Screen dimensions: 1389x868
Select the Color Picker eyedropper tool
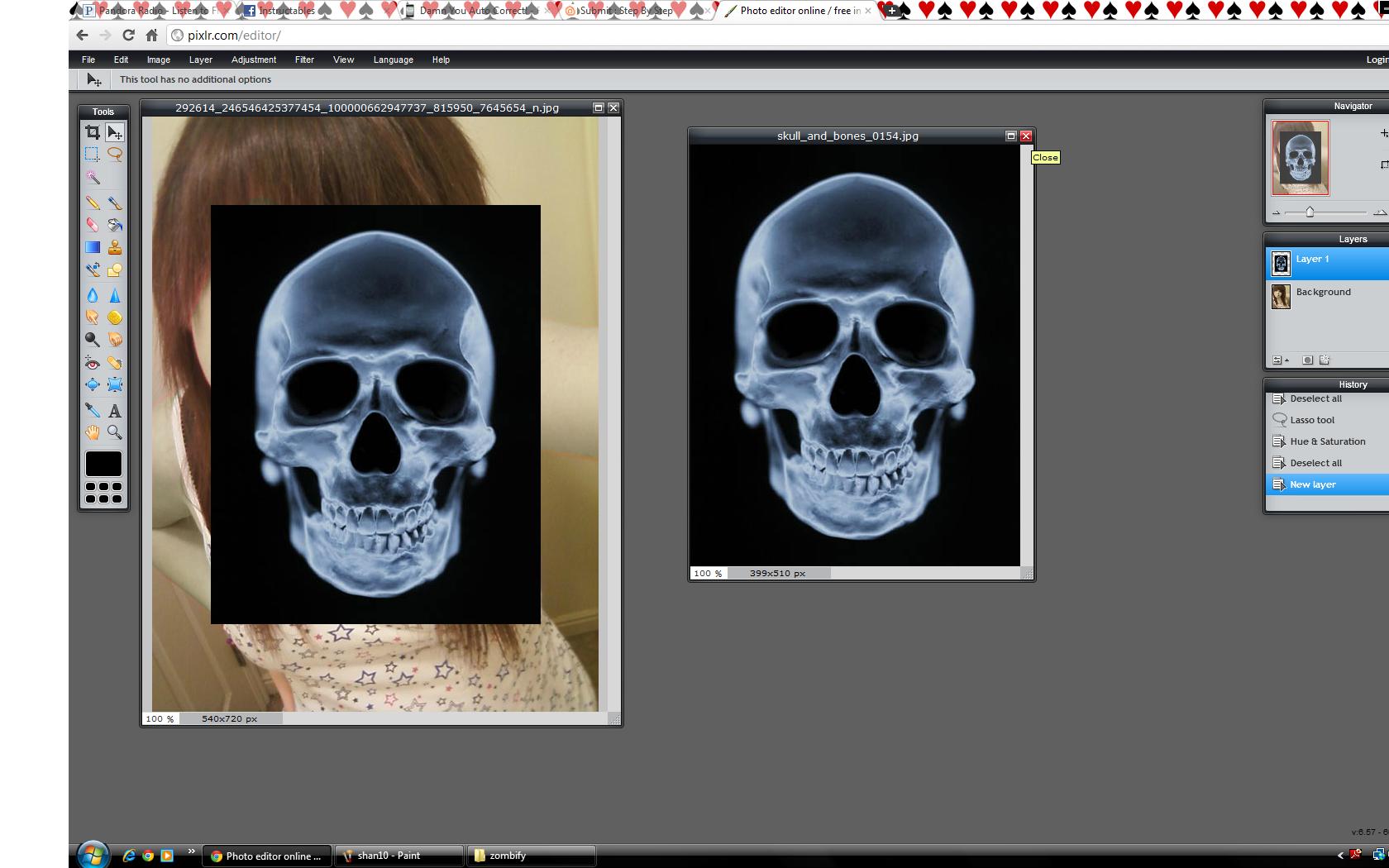tap(93, 410)
